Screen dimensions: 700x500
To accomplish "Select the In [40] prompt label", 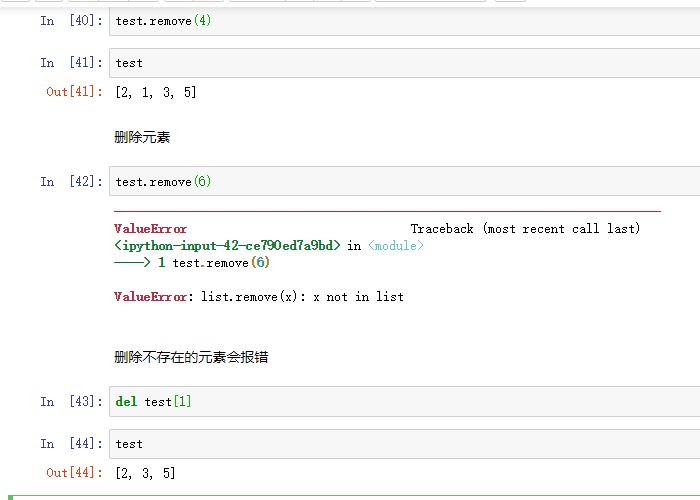I will point(71,21).
